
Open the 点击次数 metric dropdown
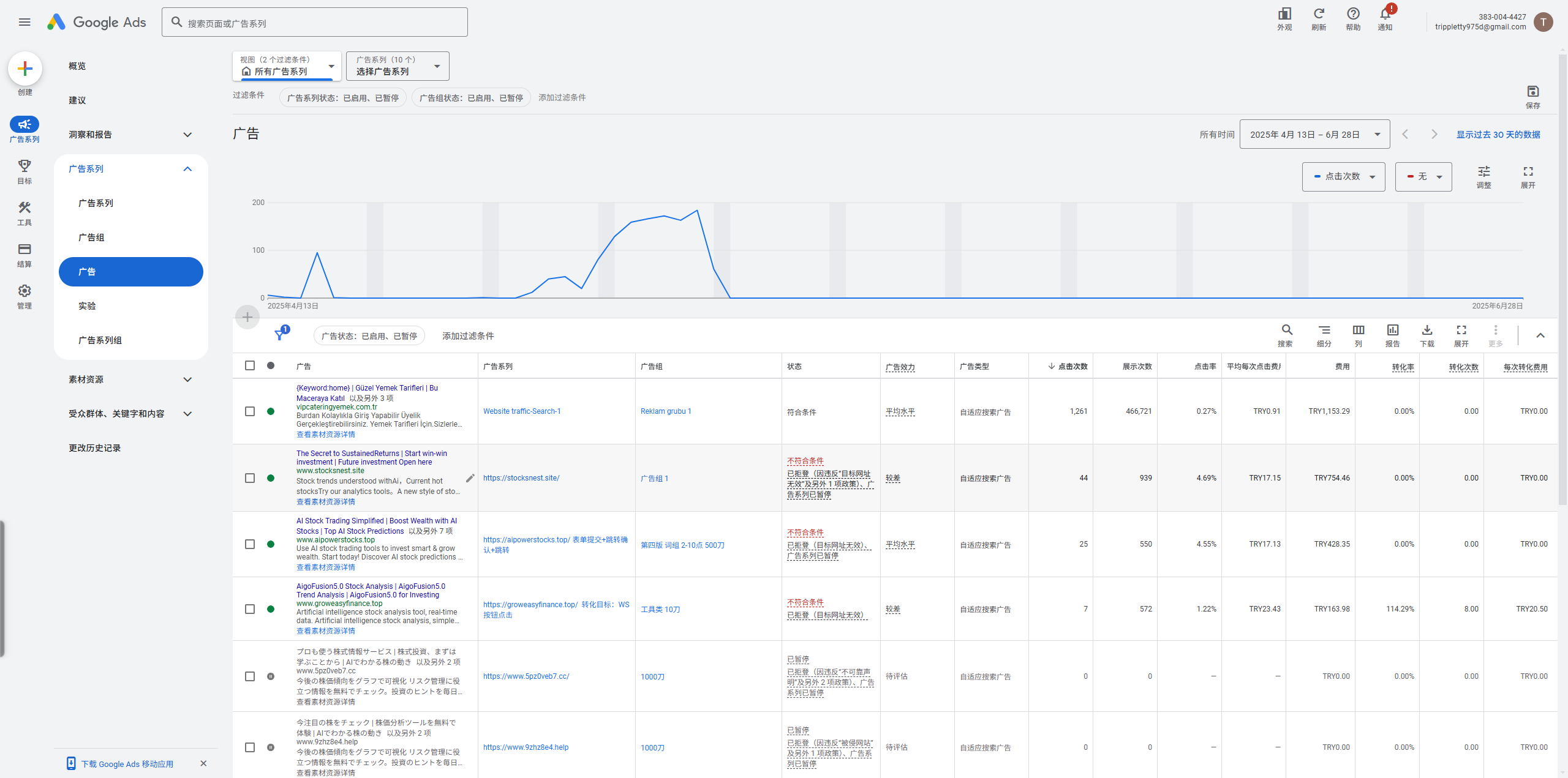tap(1343, 176)
